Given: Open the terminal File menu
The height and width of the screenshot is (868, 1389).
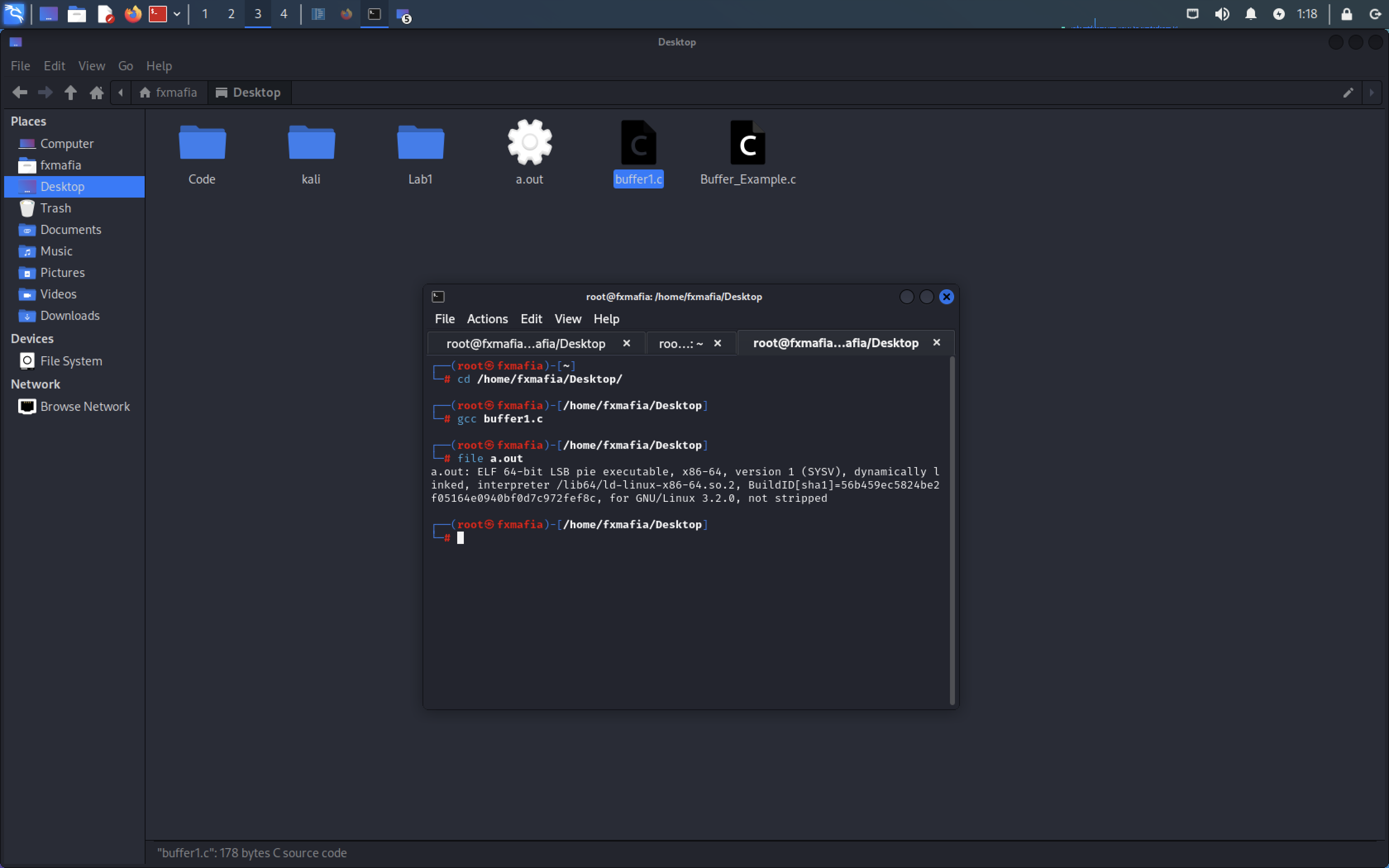Looking at the screenshot, I should [x=445, y=319].
